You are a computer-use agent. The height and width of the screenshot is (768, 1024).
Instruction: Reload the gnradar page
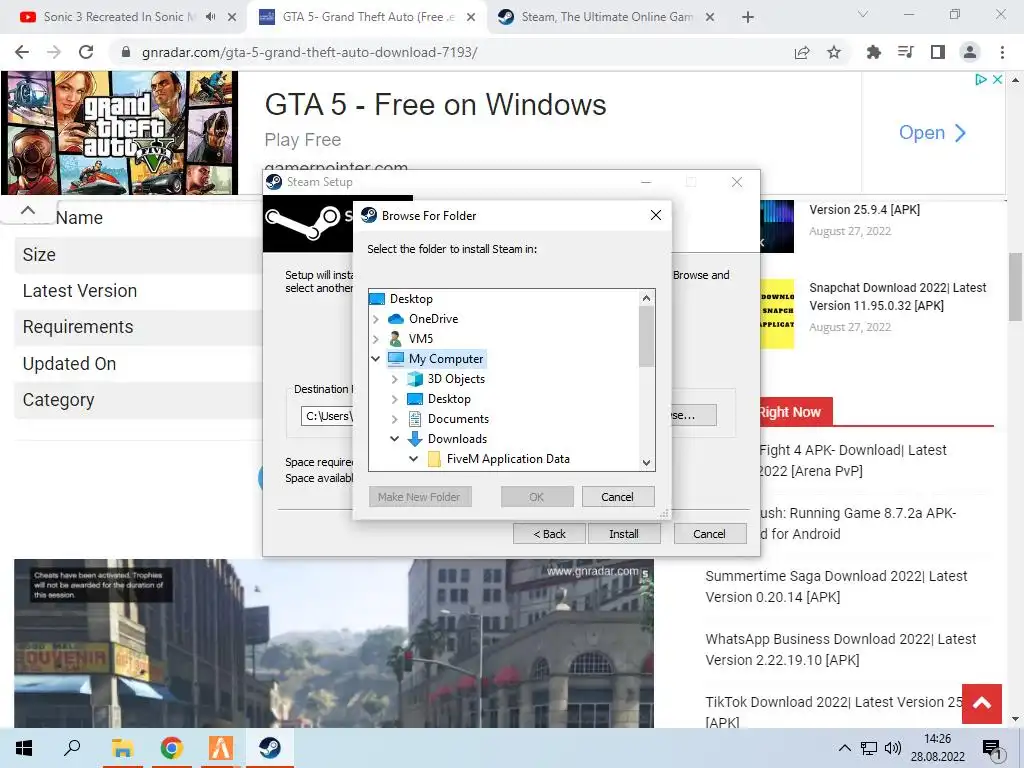point(86,52)
